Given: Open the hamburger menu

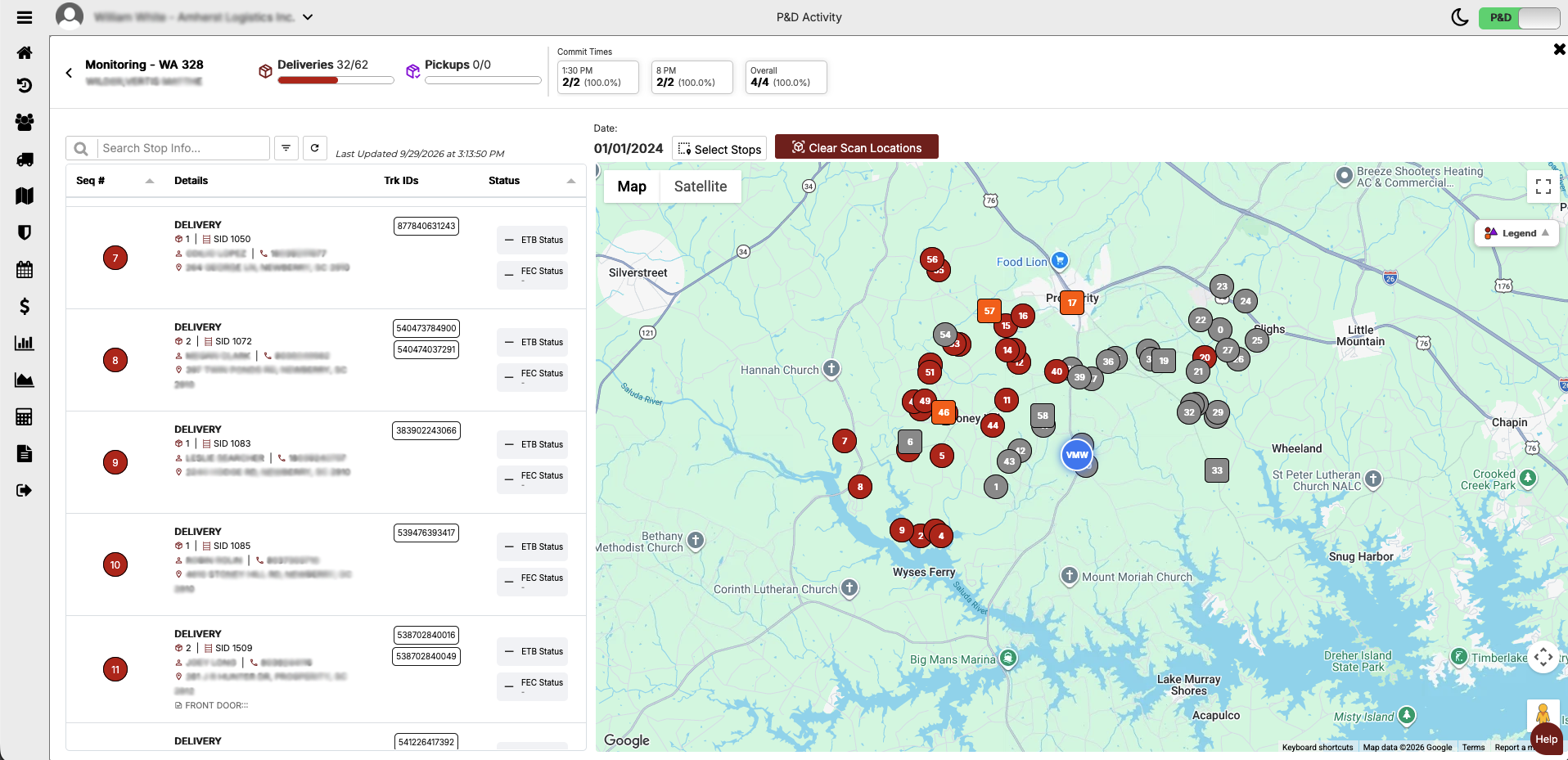Looking at the screenshot, I should coord(25,17).
